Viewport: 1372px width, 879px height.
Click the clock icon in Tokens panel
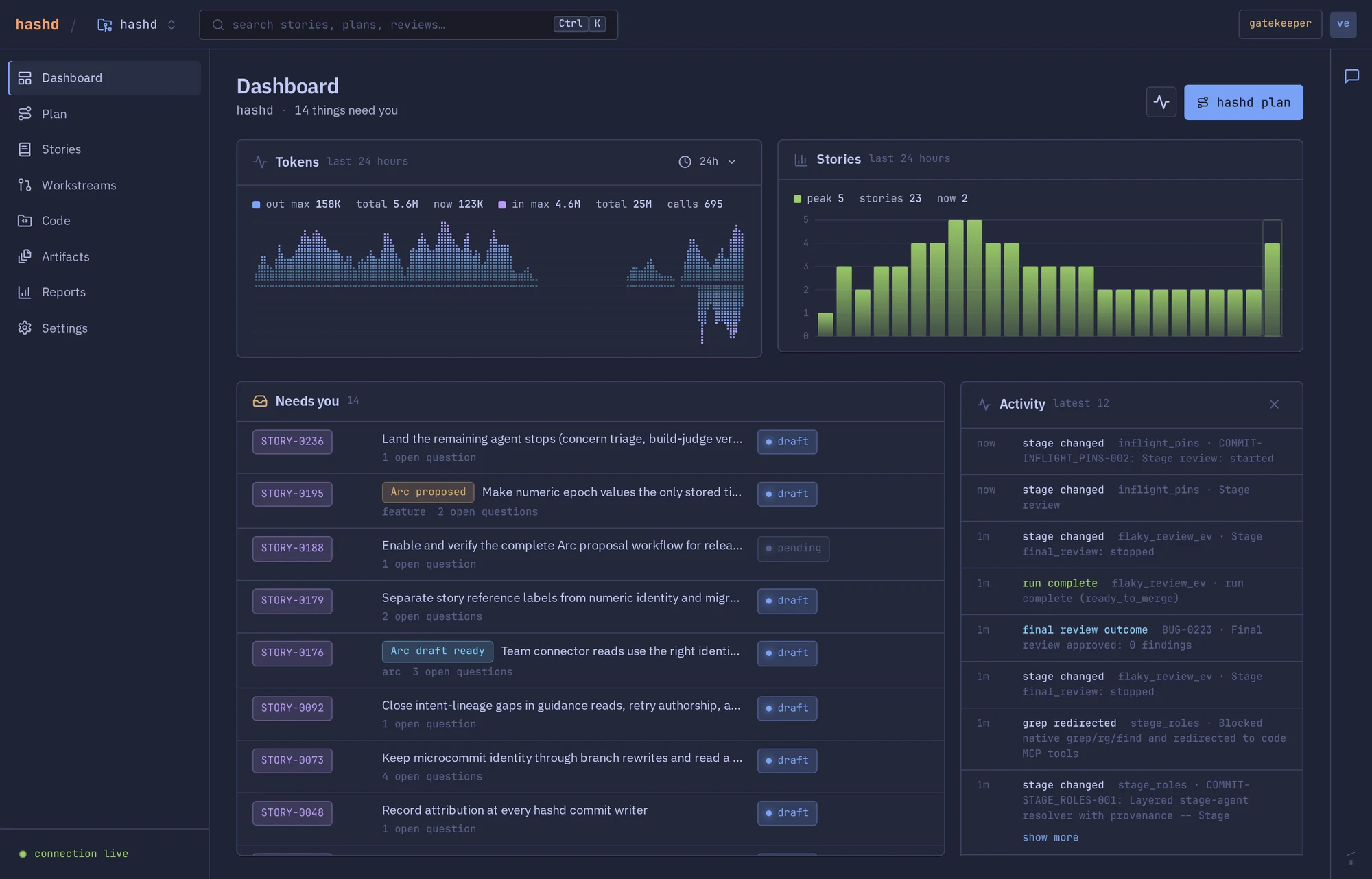(685, 162)
